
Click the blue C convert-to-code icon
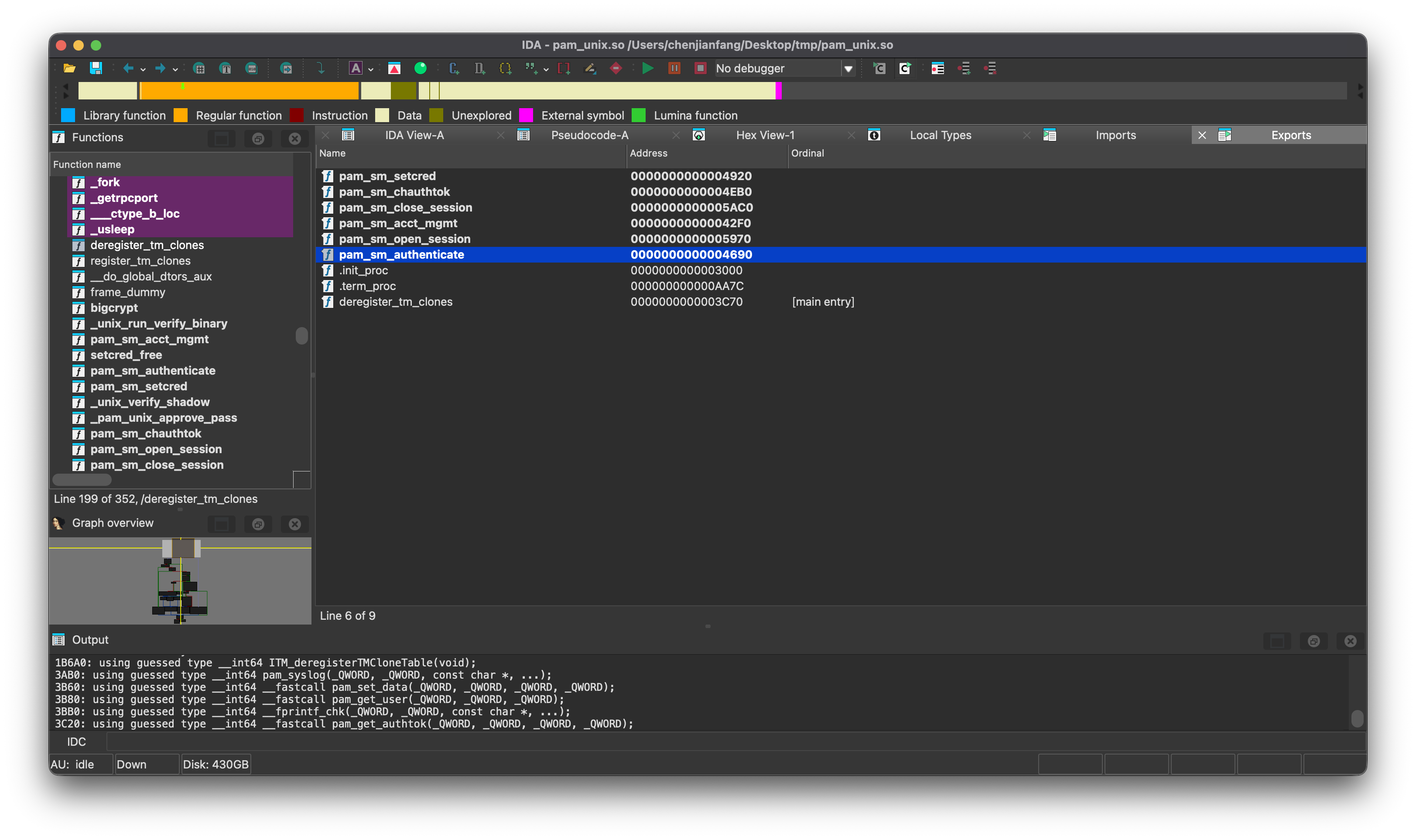pos(454,68)
